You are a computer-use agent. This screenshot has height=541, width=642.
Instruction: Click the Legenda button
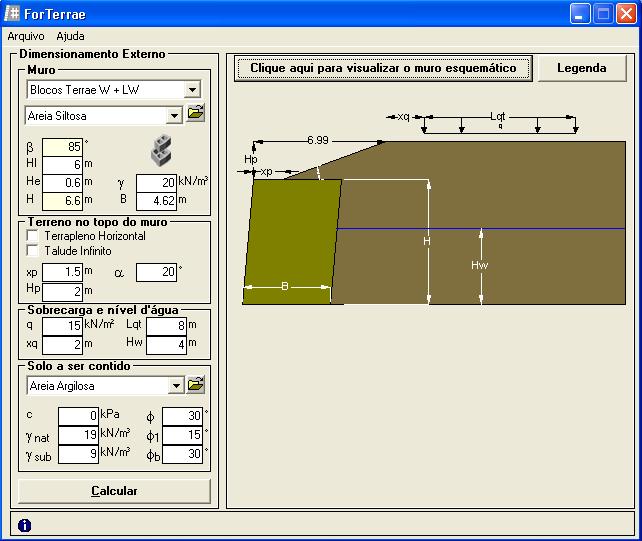[x=582, y=68]
